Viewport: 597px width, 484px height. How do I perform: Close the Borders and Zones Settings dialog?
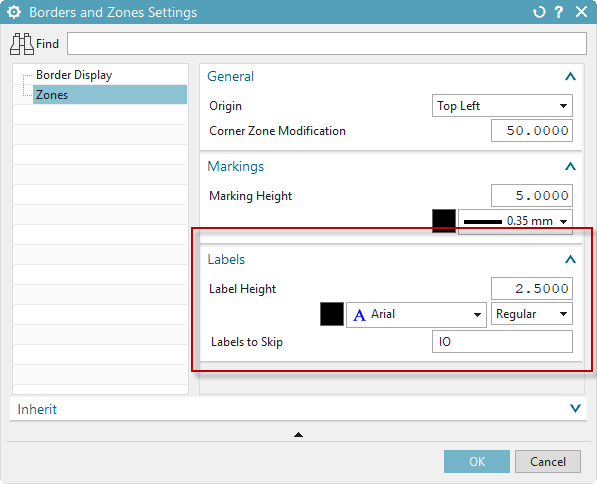[581, 12]
